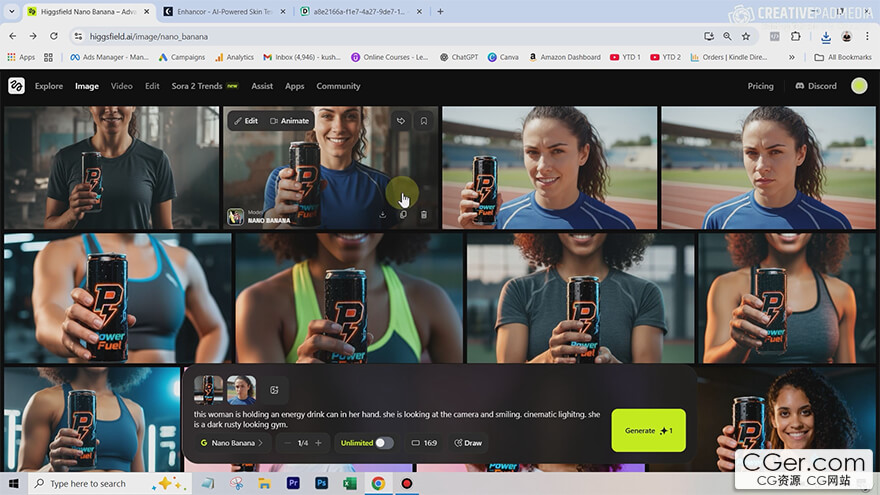Increase image count with plus stepper

pyautogui.click(x=319, y=443)
